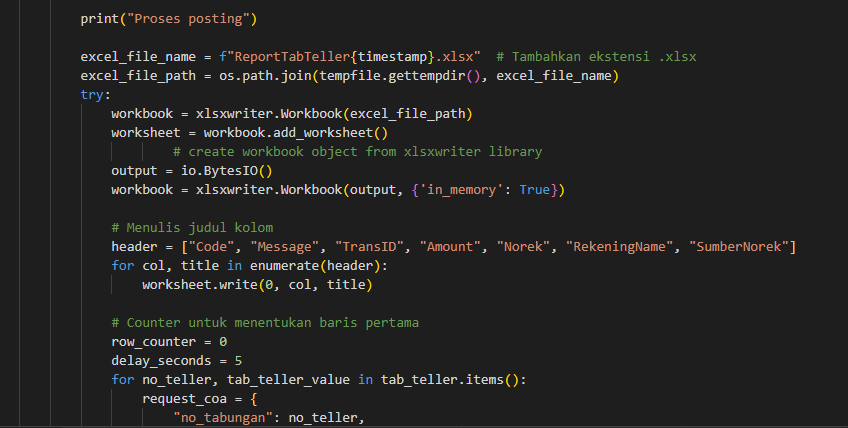The width and height of the screenshot is (848, 428).
Task: Click worksheet.write(0, col, title) line
Action: [257, 285]
